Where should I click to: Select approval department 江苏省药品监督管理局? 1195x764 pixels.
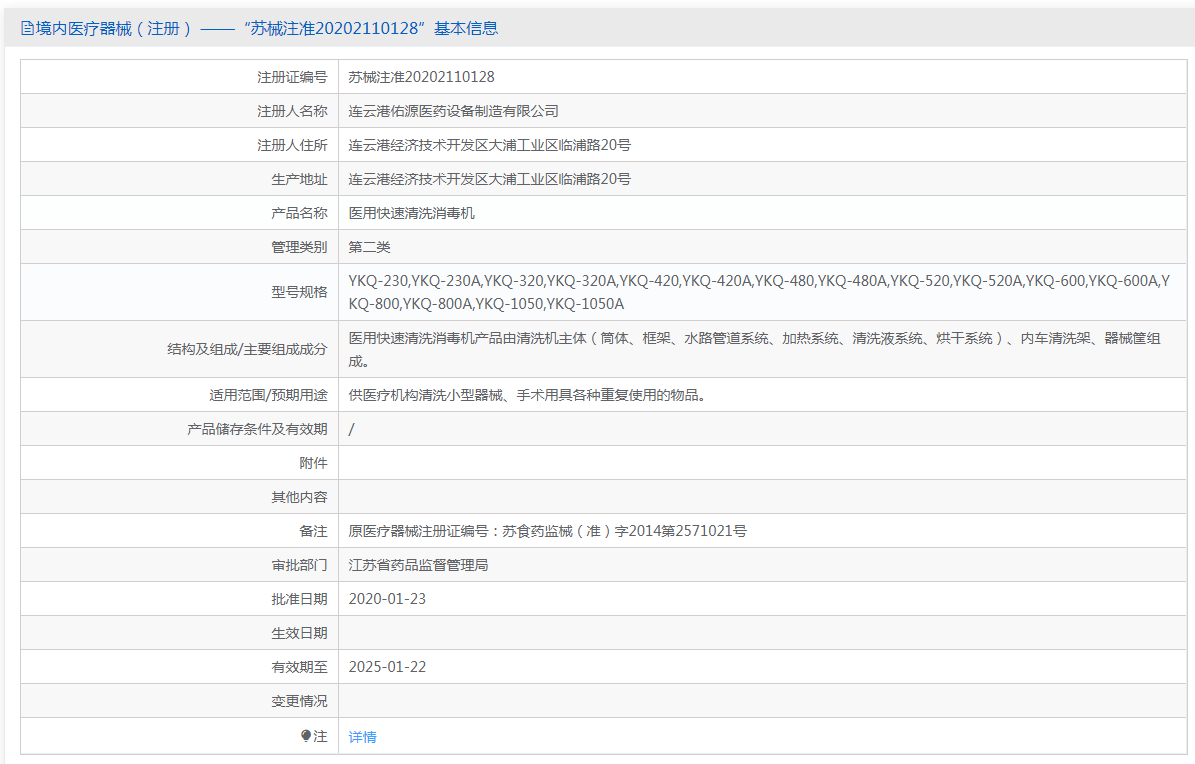coord(418,565)
